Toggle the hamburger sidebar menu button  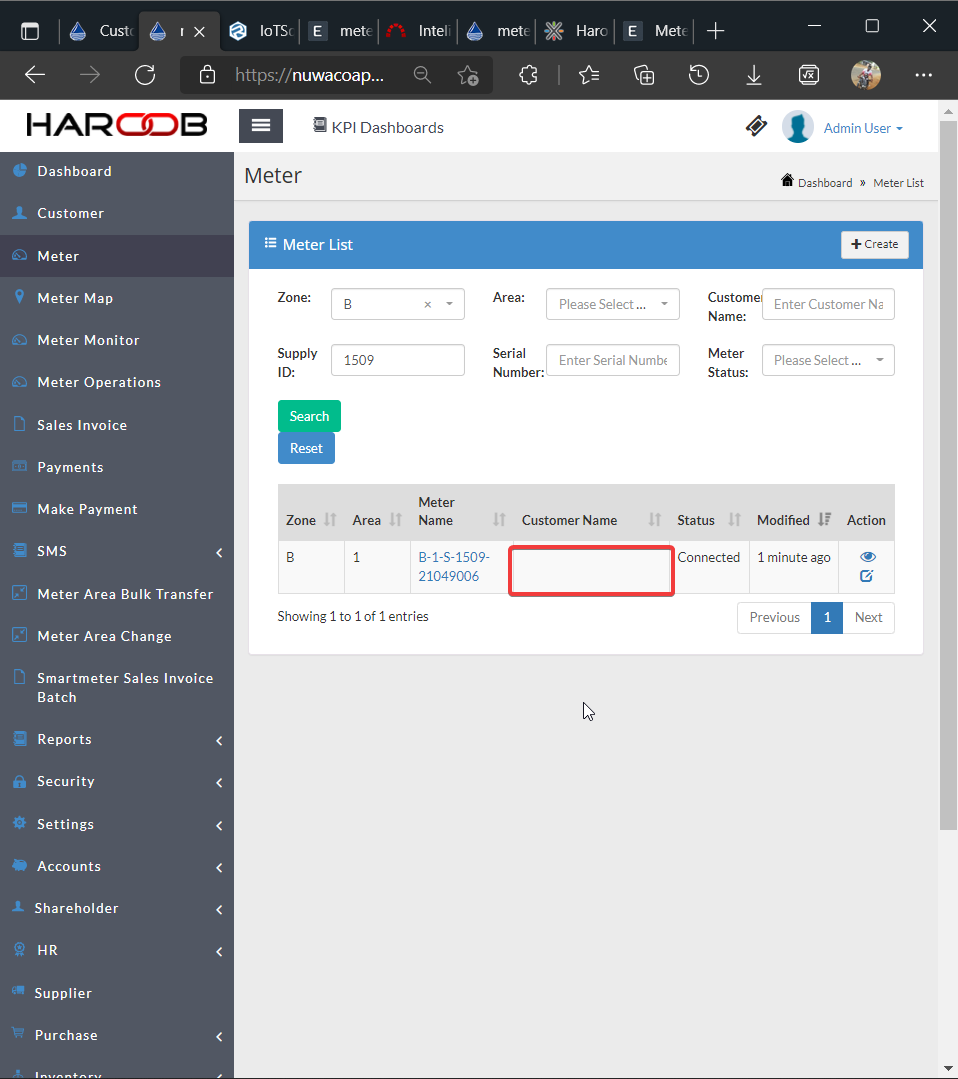coord(261,125)
